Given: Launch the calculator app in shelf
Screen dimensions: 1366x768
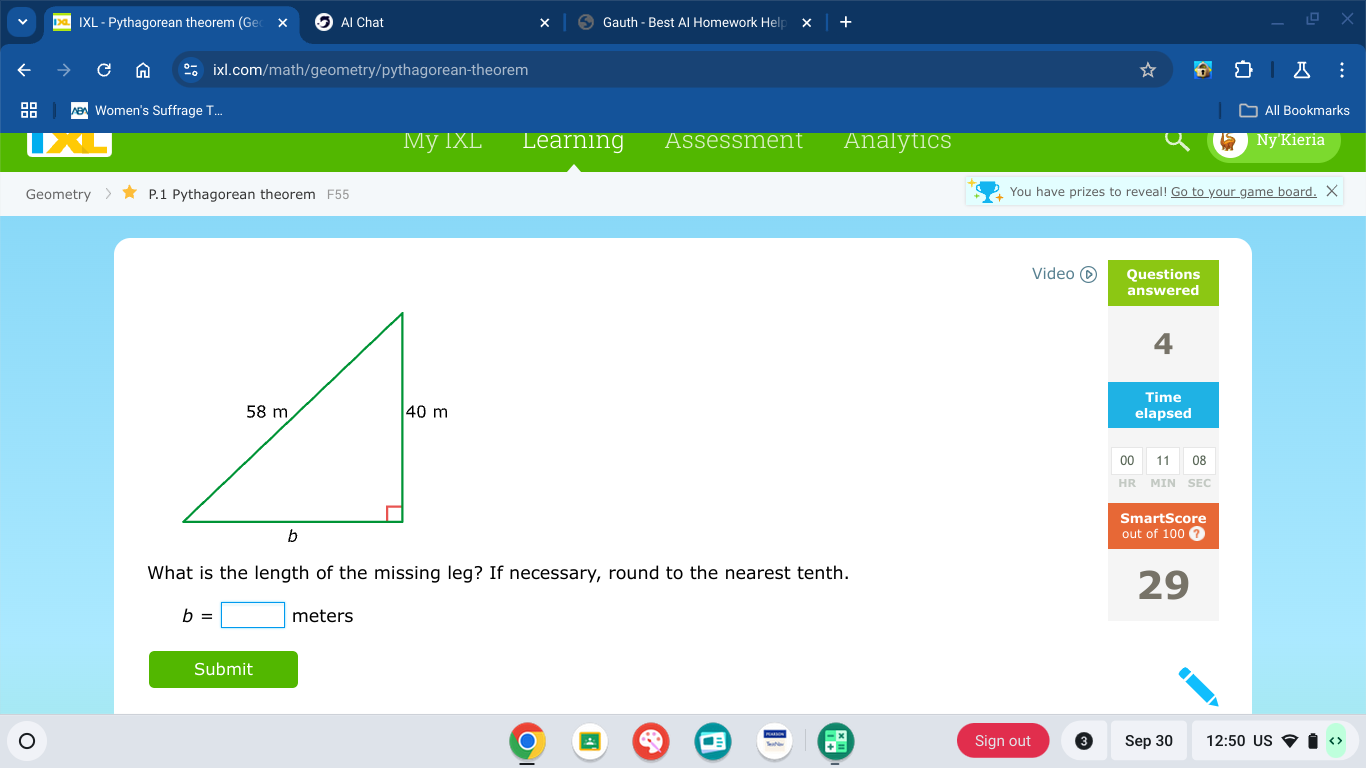Looking at the screenshot, I should point(835,741).
